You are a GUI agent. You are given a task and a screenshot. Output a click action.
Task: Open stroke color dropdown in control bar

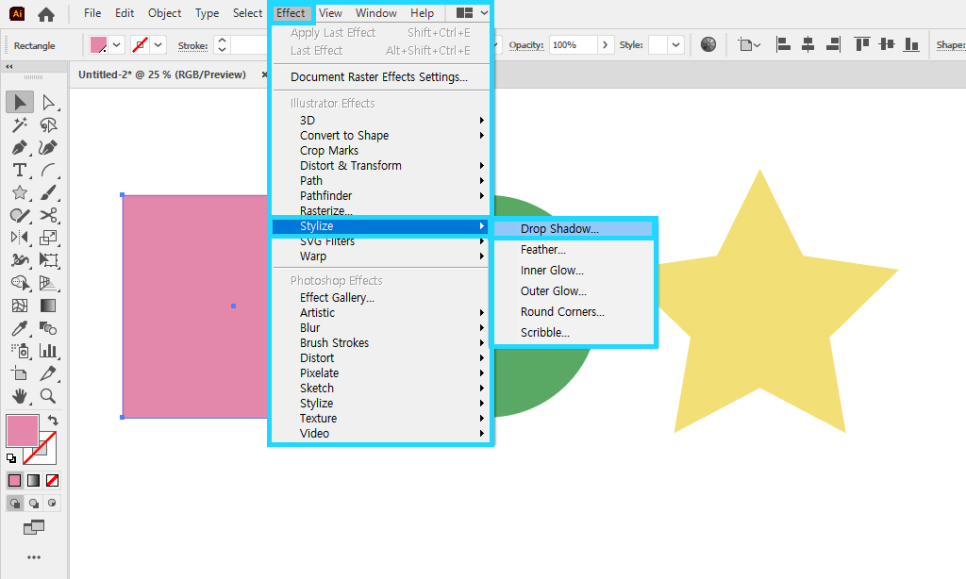click(158, 45)
